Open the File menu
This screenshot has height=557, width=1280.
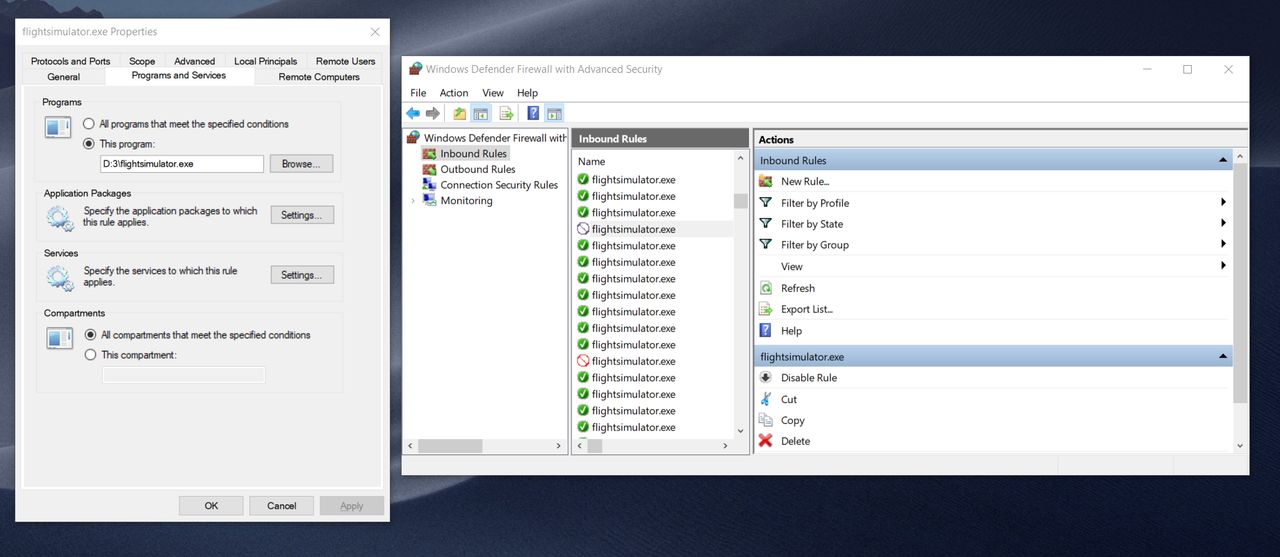tap(418, 93)
